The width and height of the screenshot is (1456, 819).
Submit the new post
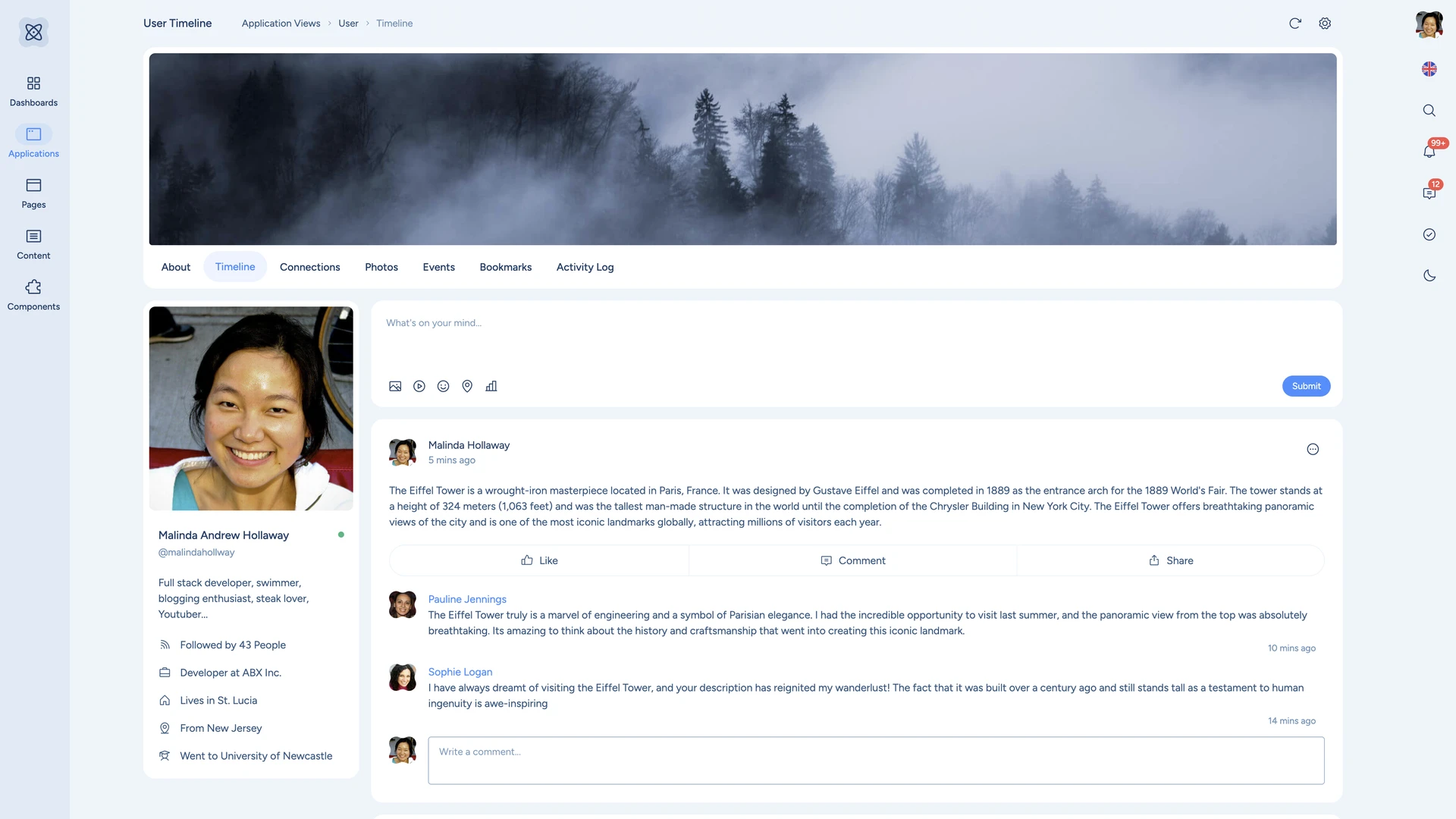(1306, 386)
